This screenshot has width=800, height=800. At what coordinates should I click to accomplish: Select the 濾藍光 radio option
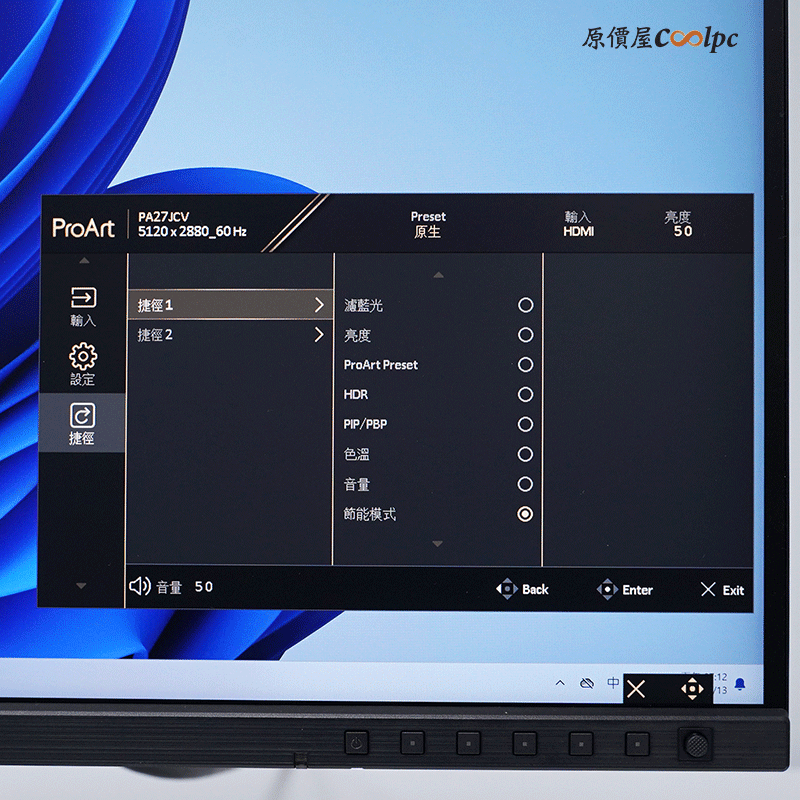pyautogui.click(x=526, y=305)
